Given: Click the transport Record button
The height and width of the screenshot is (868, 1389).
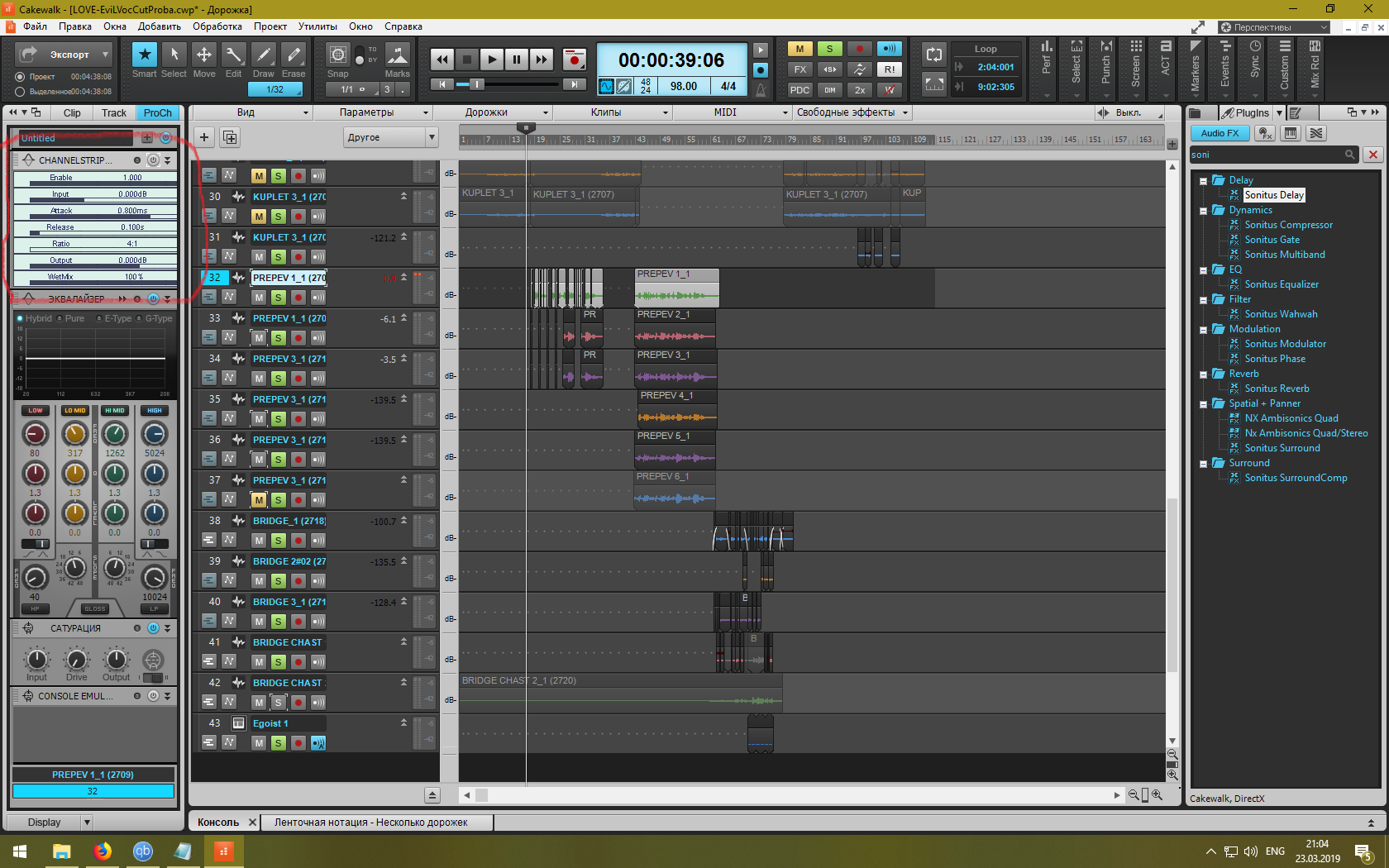Looking at the screenshot, I should click(x=574, y=60).
